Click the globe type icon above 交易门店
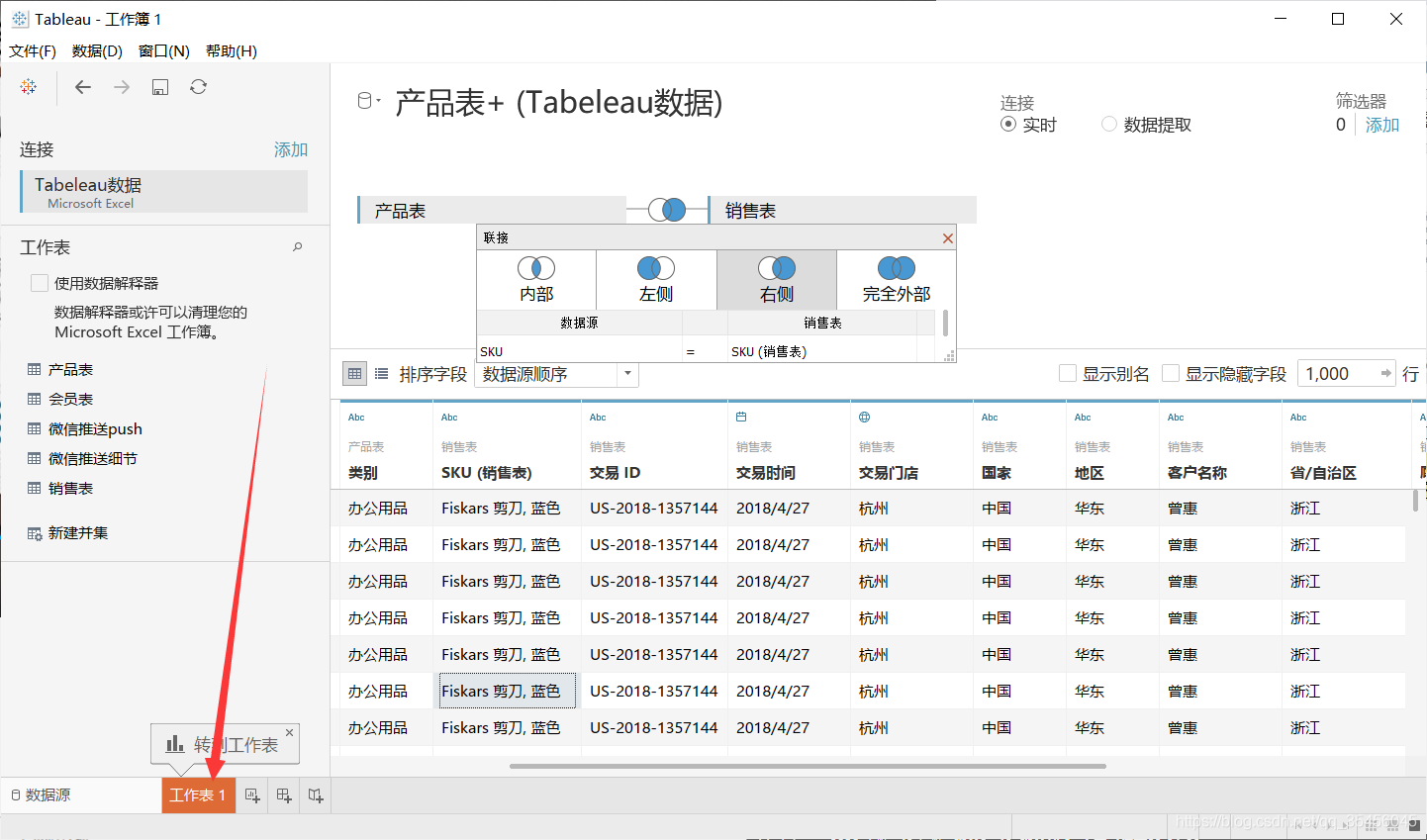The image size is (1427, 840). click(x=864, y=418)
